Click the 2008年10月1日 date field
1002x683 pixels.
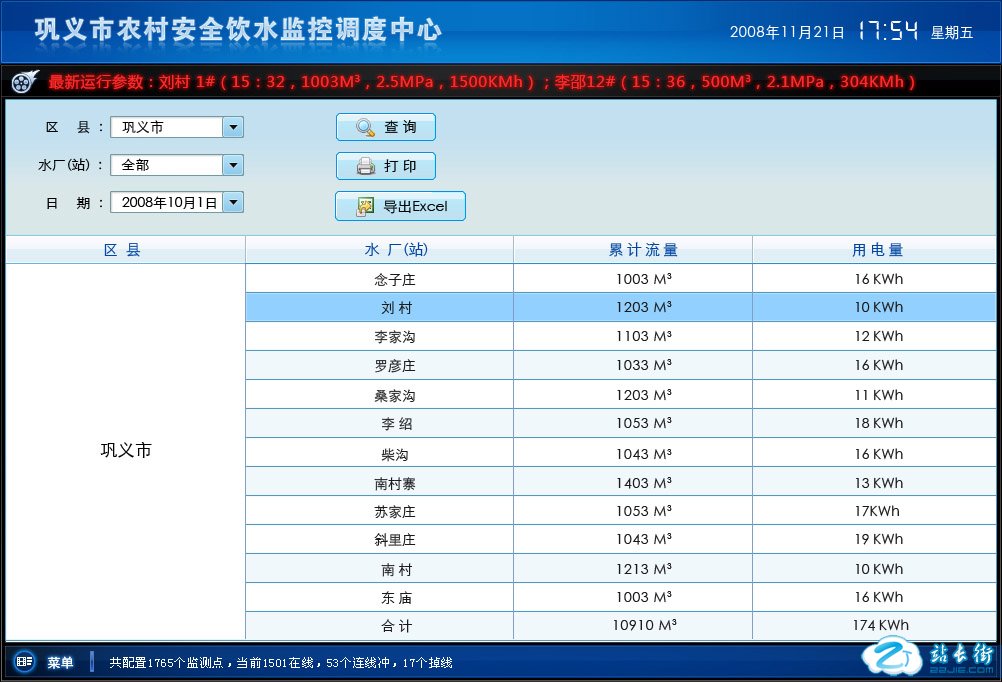click(x=166, y=202)
